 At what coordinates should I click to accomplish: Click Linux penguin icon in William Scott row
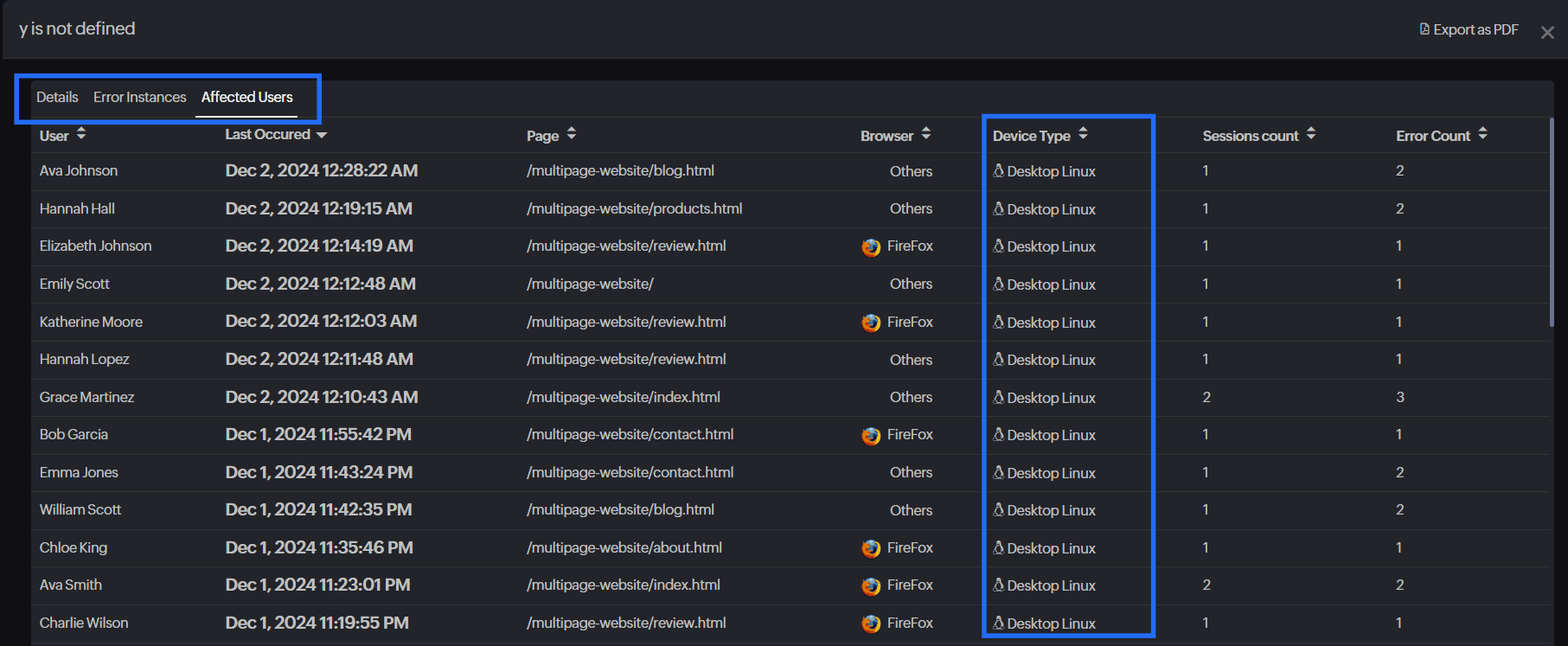tap(998, 509)
